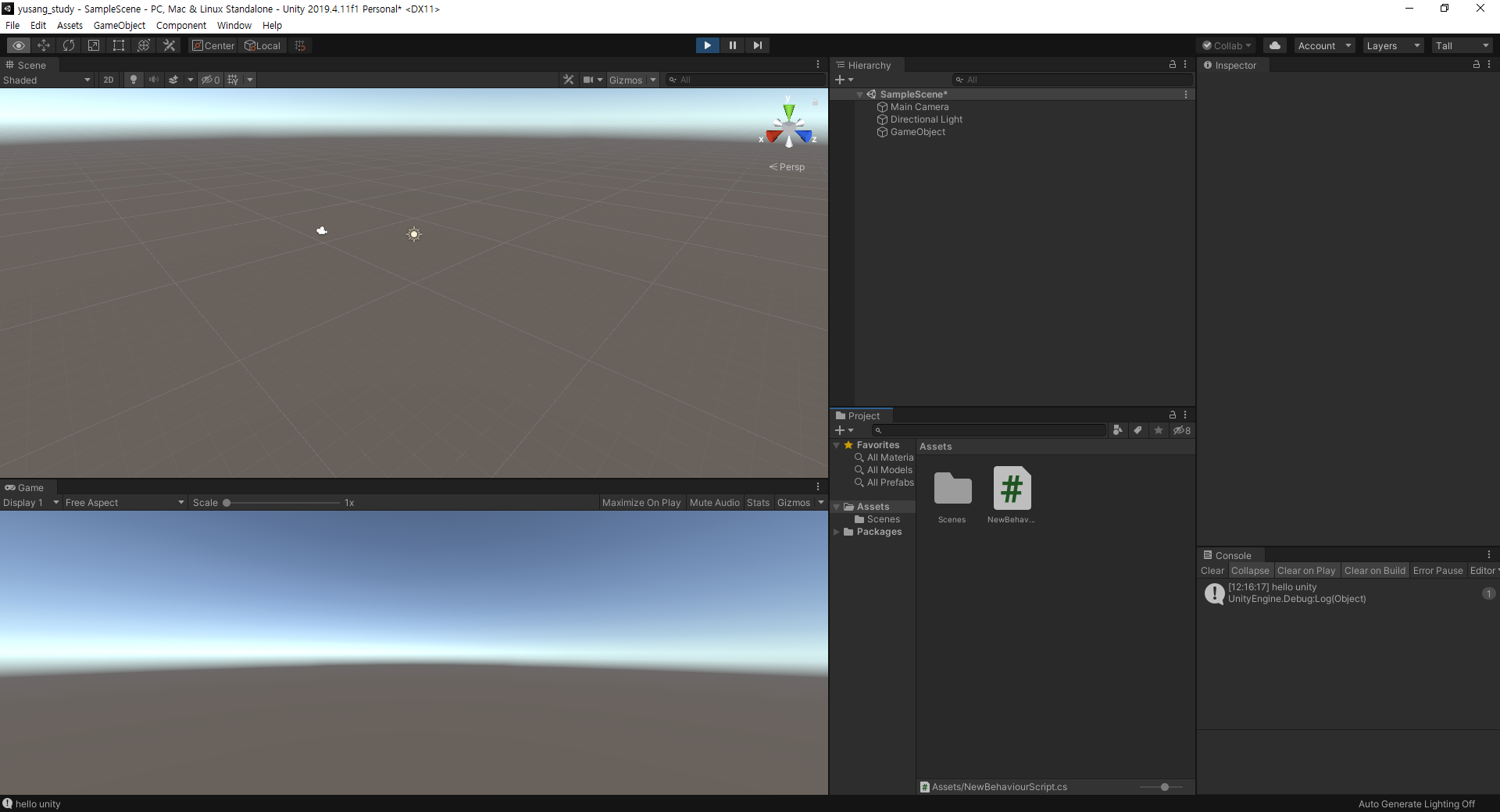This screenshot has height=812, width=1500.
Task: Switch to the Inspector tab
Action: click(x=1230, y=66)
